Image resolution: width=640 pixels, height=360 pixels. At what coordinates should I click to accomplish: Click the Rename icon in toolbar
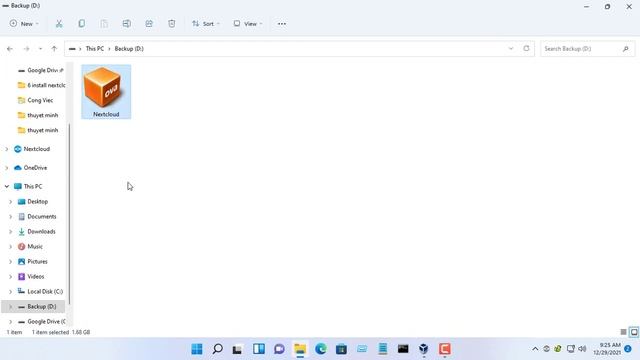[127, 24]
